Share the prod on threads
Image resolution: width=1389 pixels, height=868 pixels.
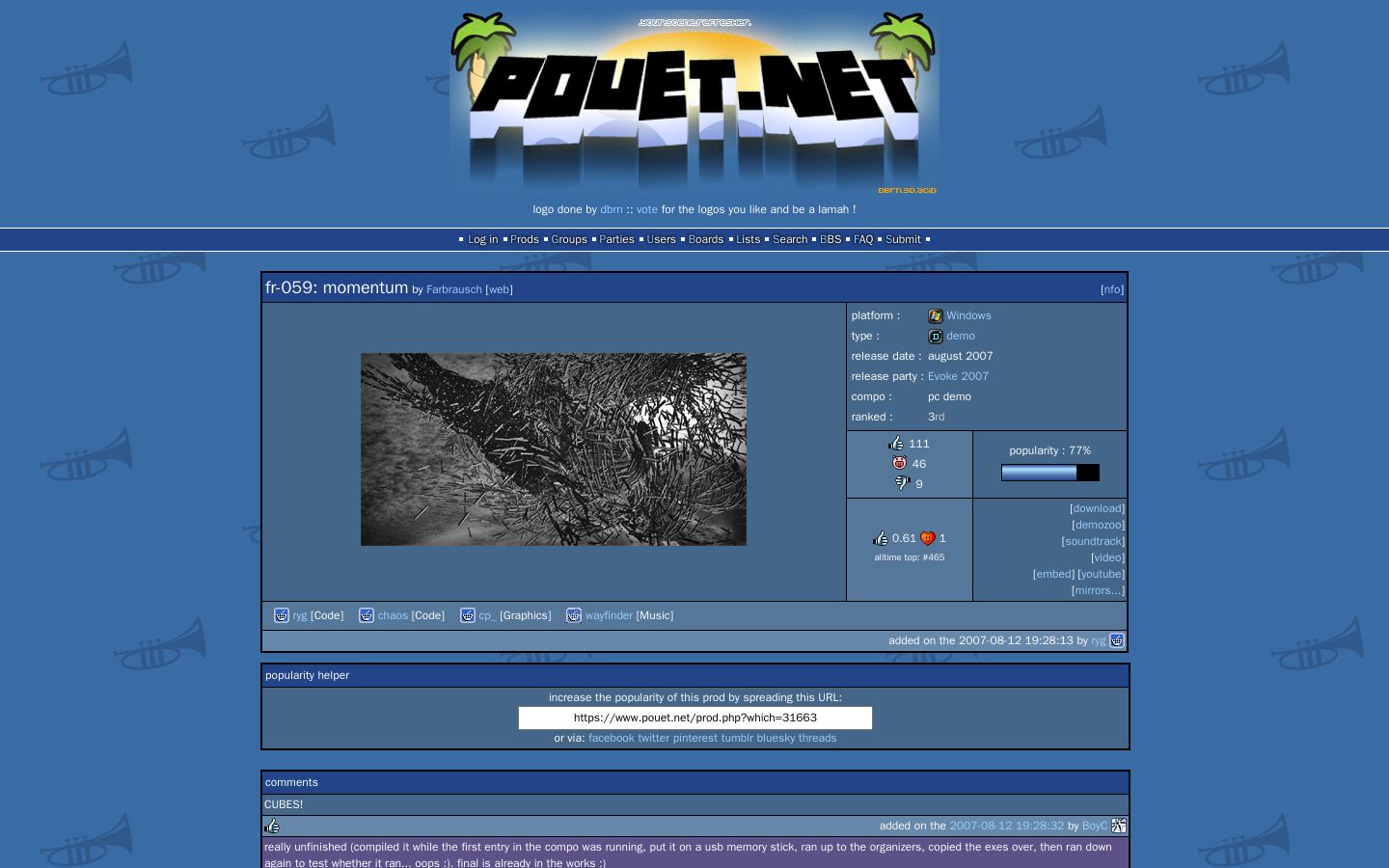[x=817, y=739]
